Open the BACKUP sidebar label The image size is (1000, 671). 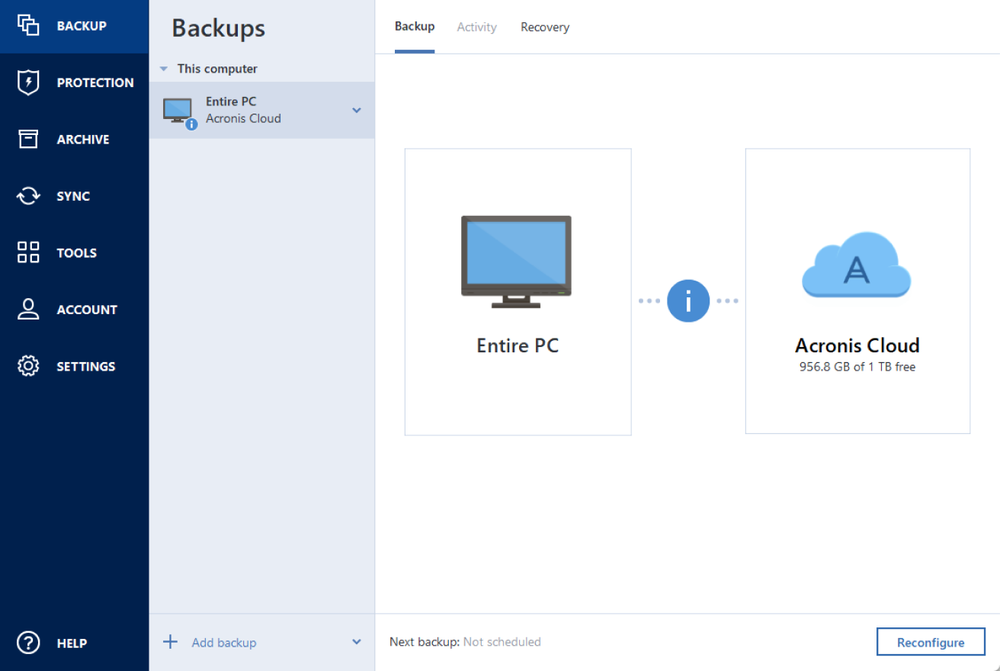coord(82,26)
